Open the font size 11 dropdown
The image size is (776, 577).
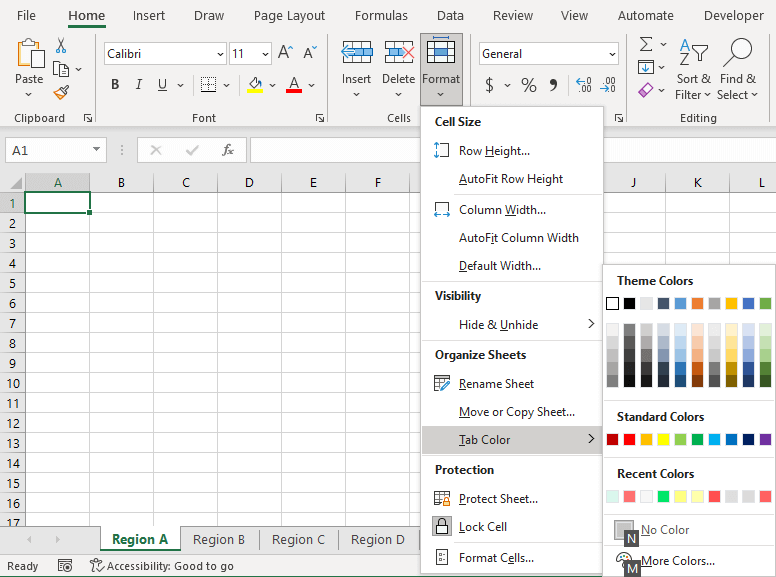[265, 54]
